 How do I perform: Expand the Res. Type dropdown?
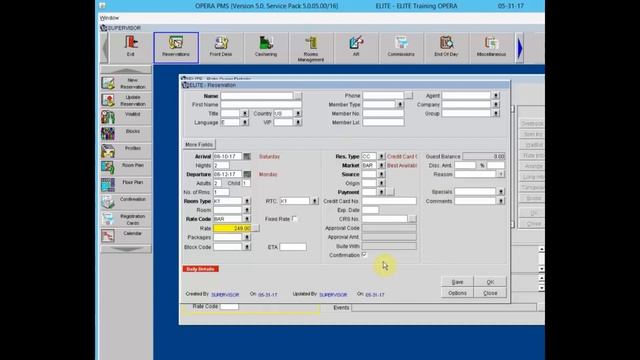[x=381, y=156]
